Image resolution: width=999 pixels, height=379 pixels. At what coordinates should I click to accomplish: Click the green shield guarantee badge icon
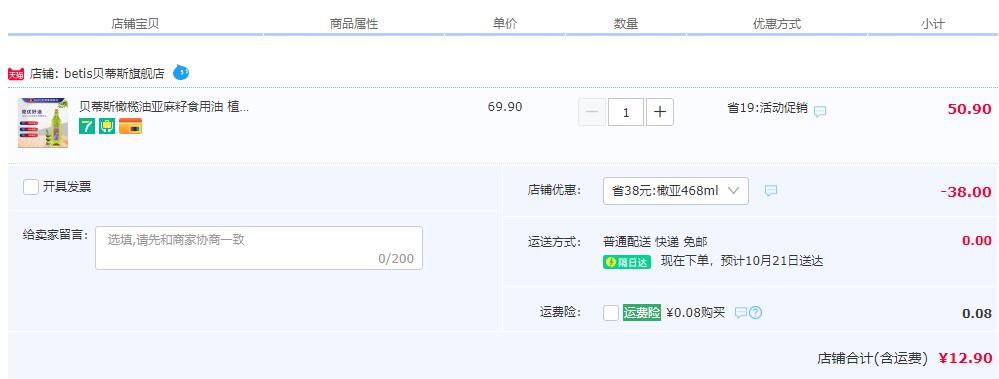(x=107, y=126)
